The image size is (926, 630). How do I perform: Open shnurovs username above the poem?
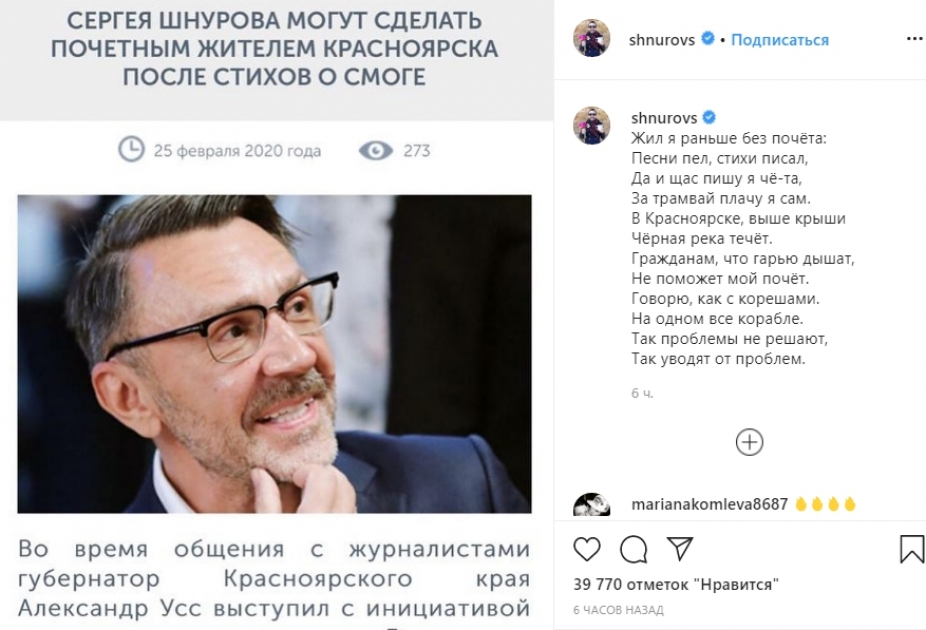pos(664,117)
